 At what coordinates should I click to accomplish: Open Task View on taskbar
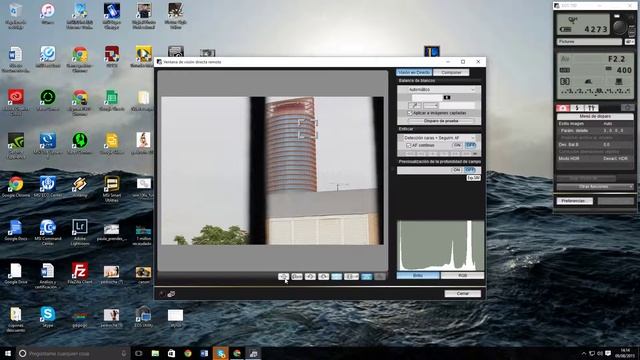click(x=139, y=353)
